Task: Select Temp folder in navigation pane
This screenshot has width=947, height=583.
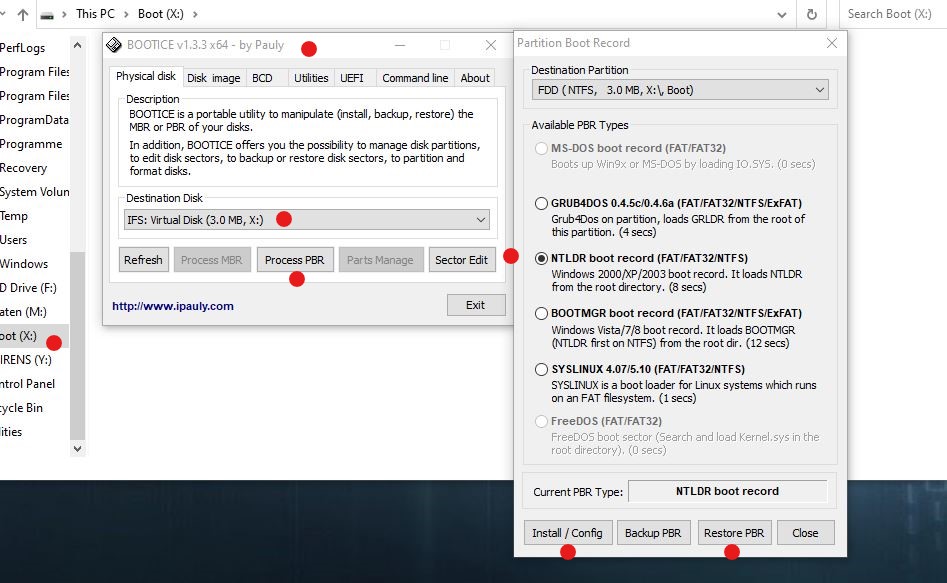Action: pos(14,216)
